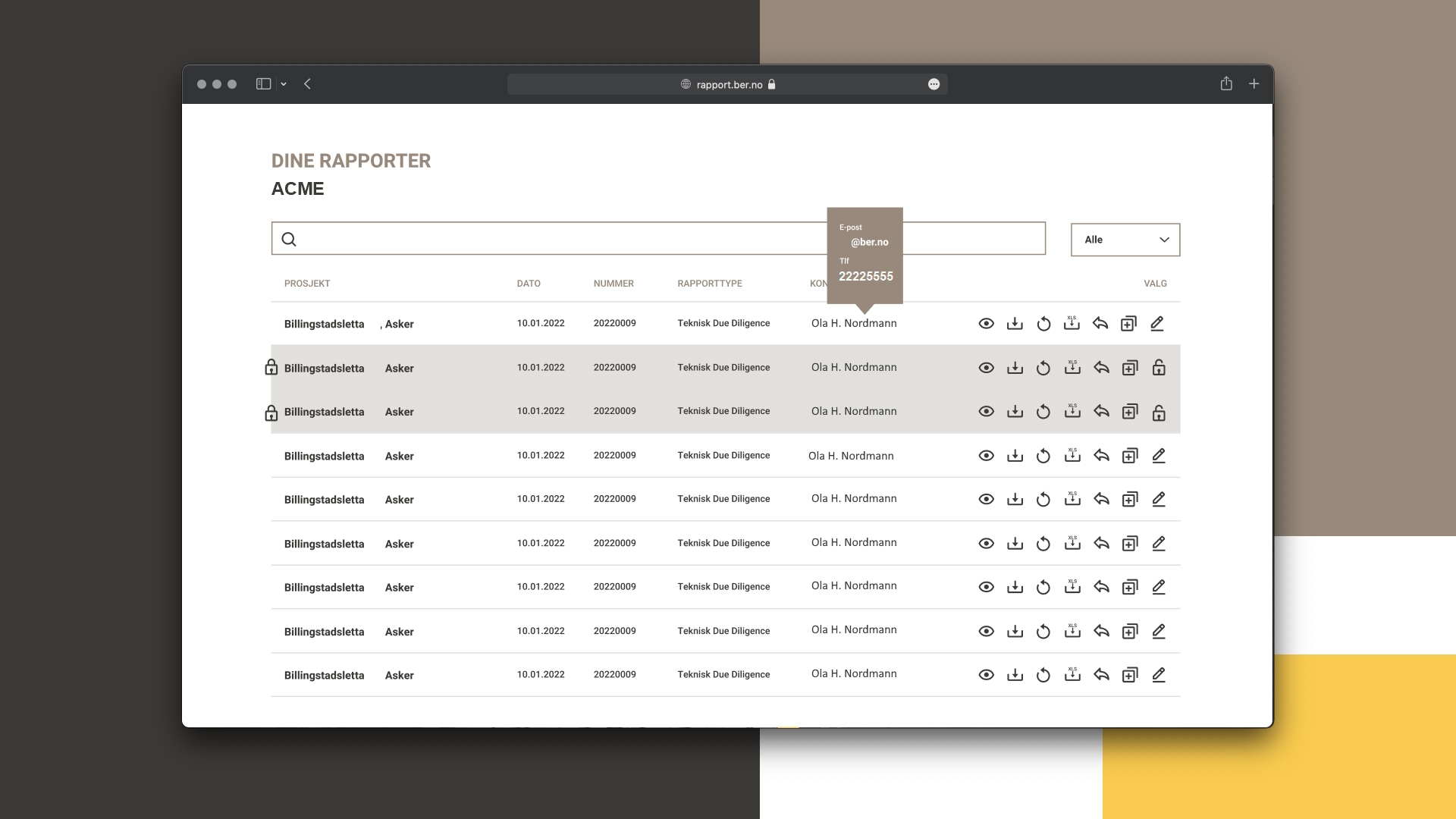Click the three-dots button in the address bar
The image size is (1456, 819).
[934, 84]
